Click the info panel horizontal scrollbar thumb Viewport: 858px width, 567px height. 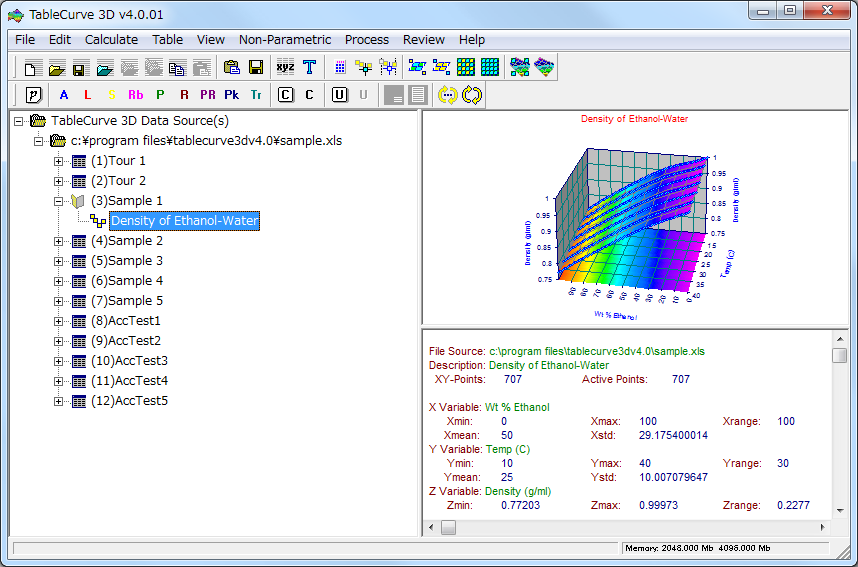click(448, 528)
